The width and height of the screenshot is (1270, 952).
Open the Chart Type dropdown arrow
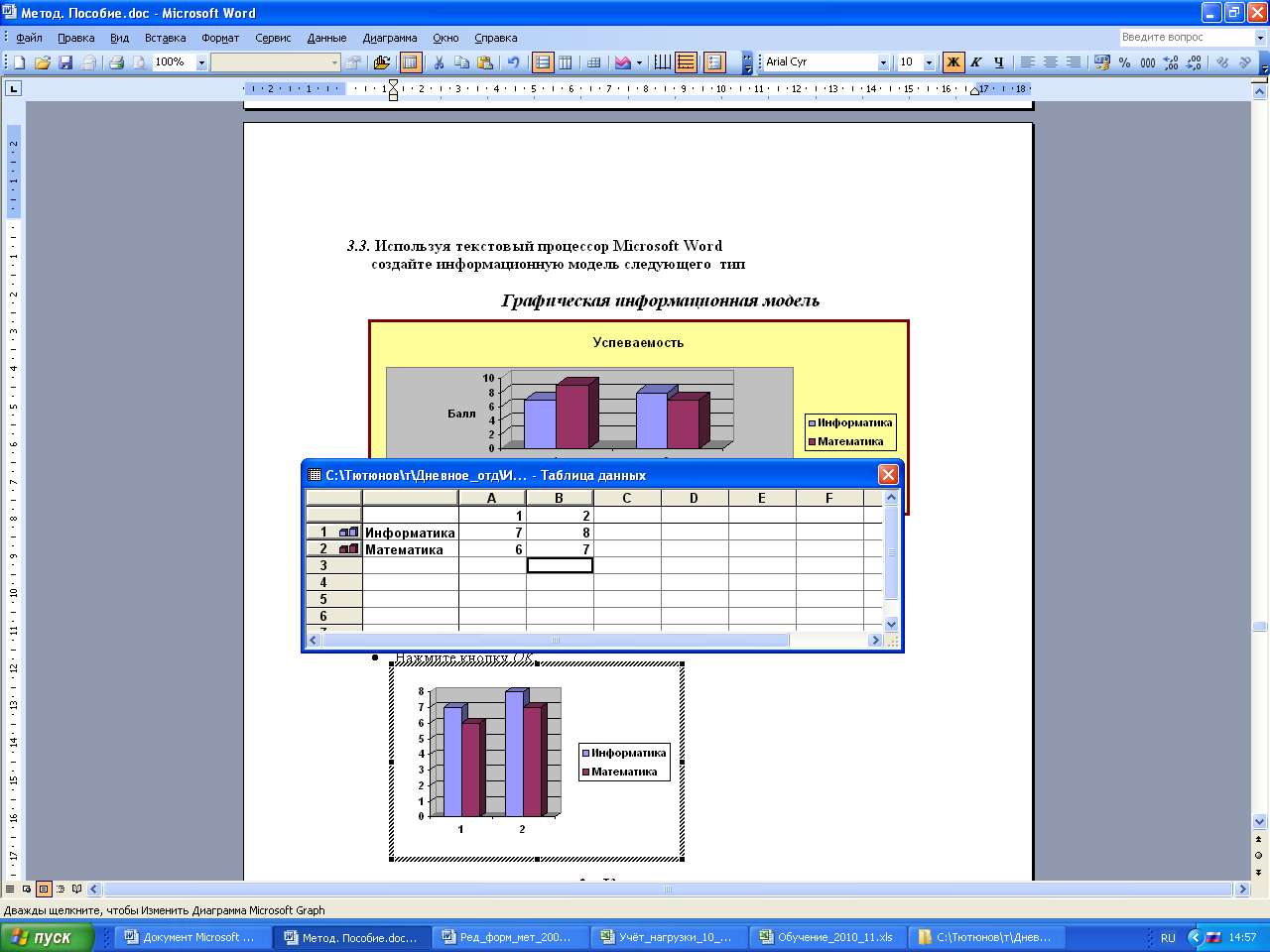tap(639, 62)
